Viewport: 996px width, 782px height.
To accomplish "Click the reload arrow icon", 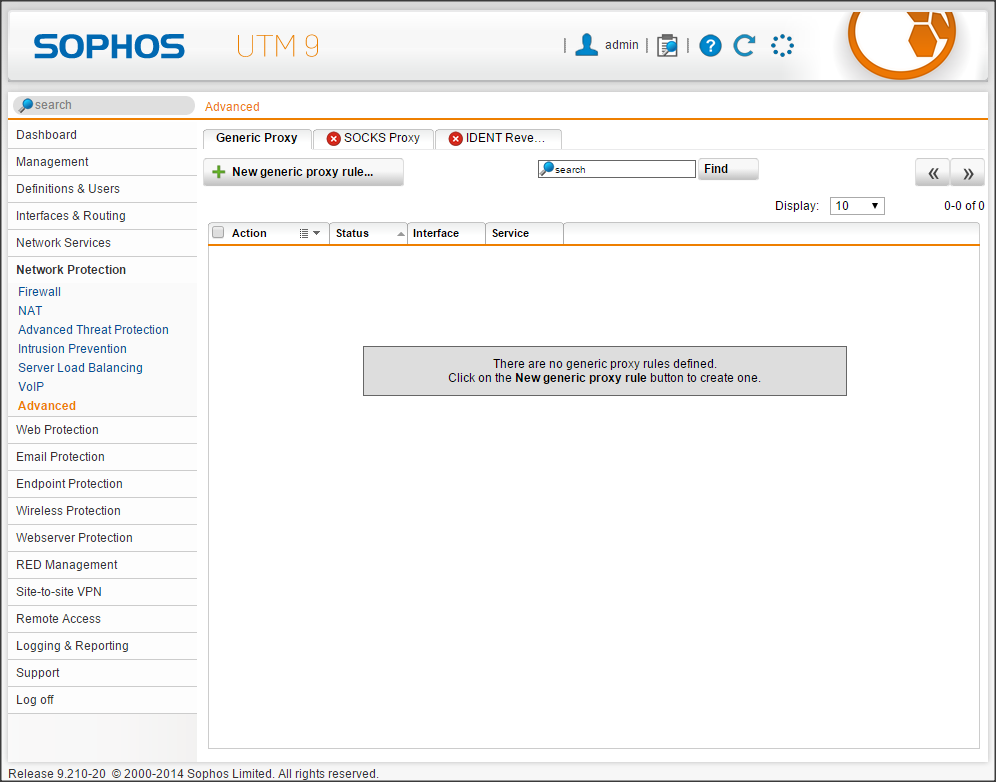I will click(x=744, y=45).
